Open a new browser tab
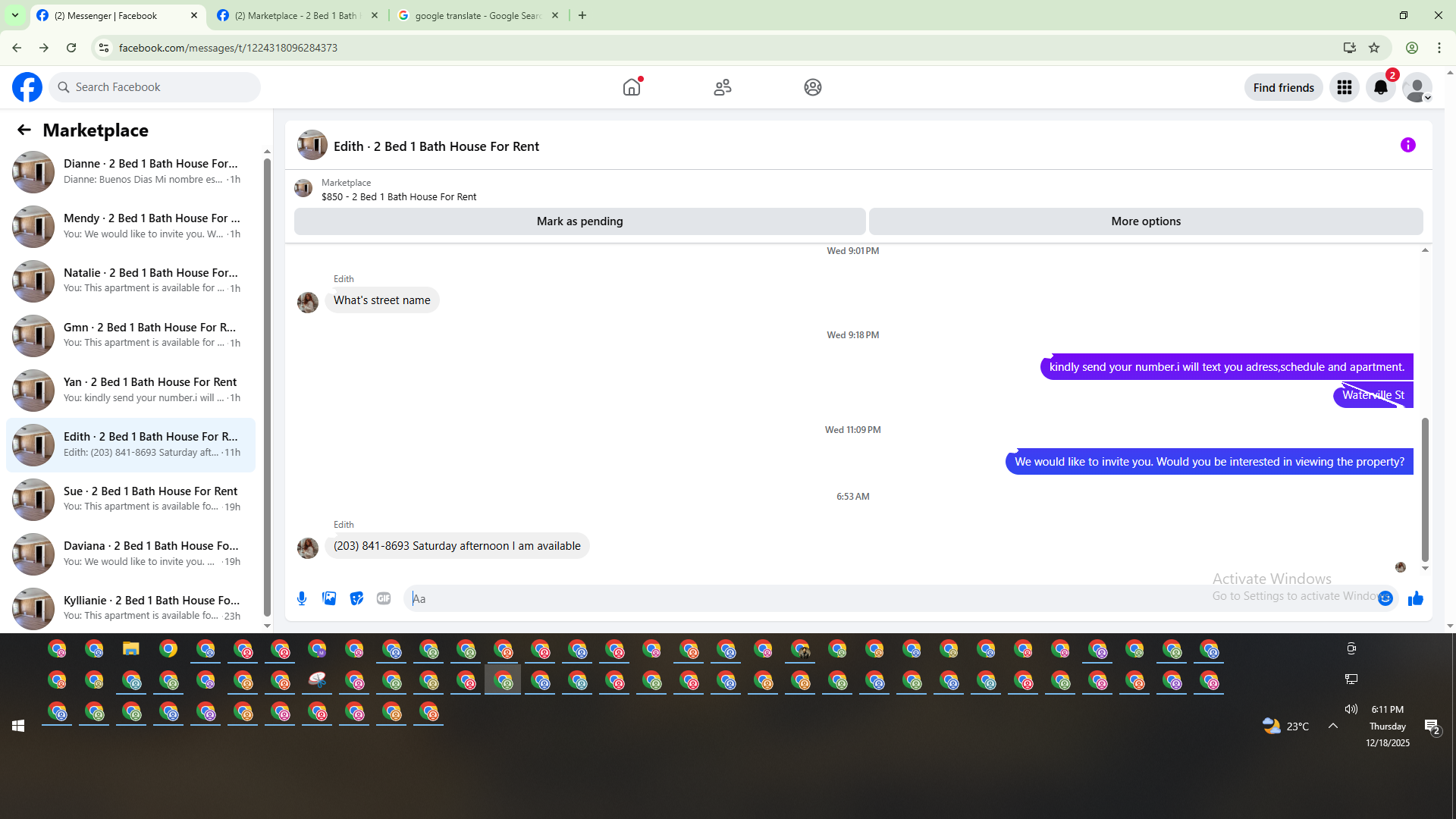Viewport: 1456px width, 819px height. pyautogui.click(x=582, y=15)
